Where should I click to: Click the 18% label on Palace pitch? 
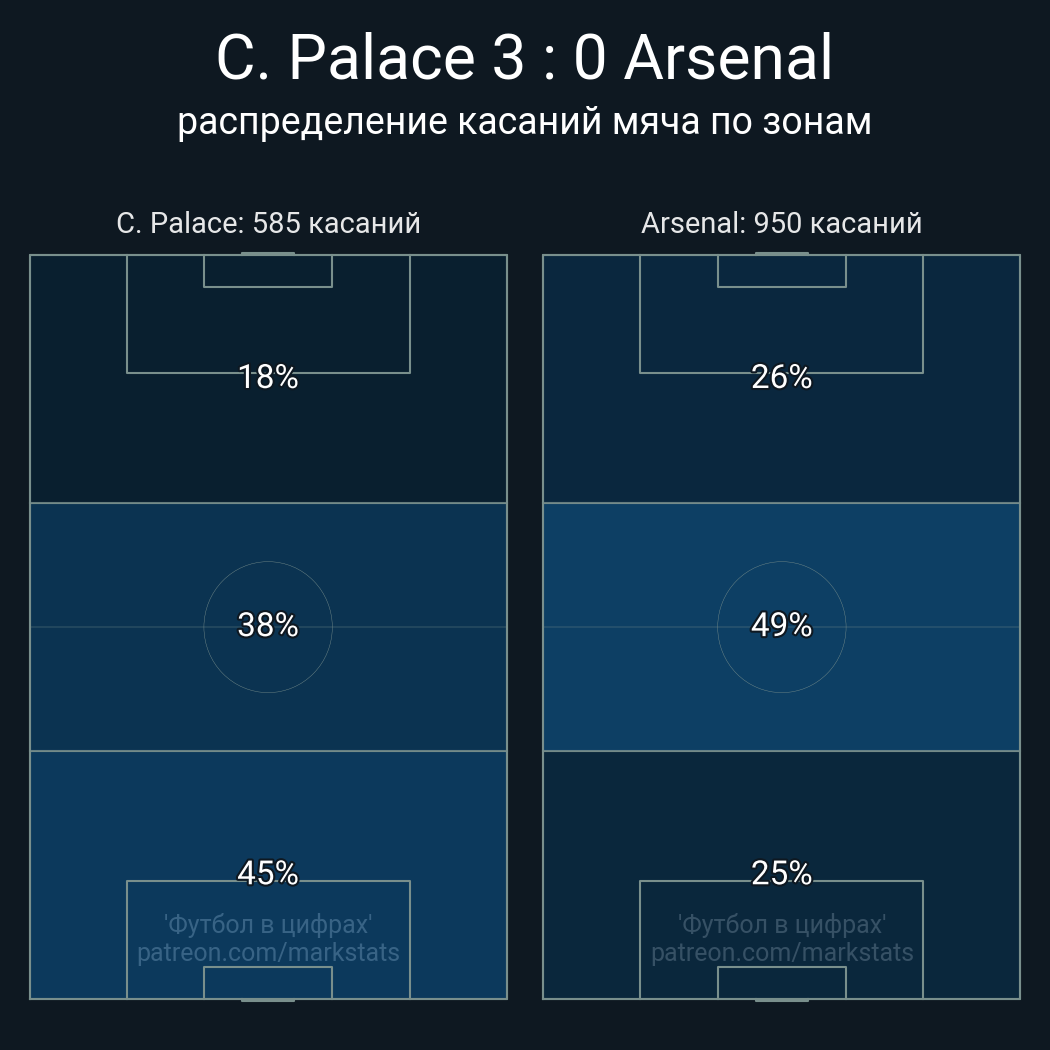click(268, 377)
